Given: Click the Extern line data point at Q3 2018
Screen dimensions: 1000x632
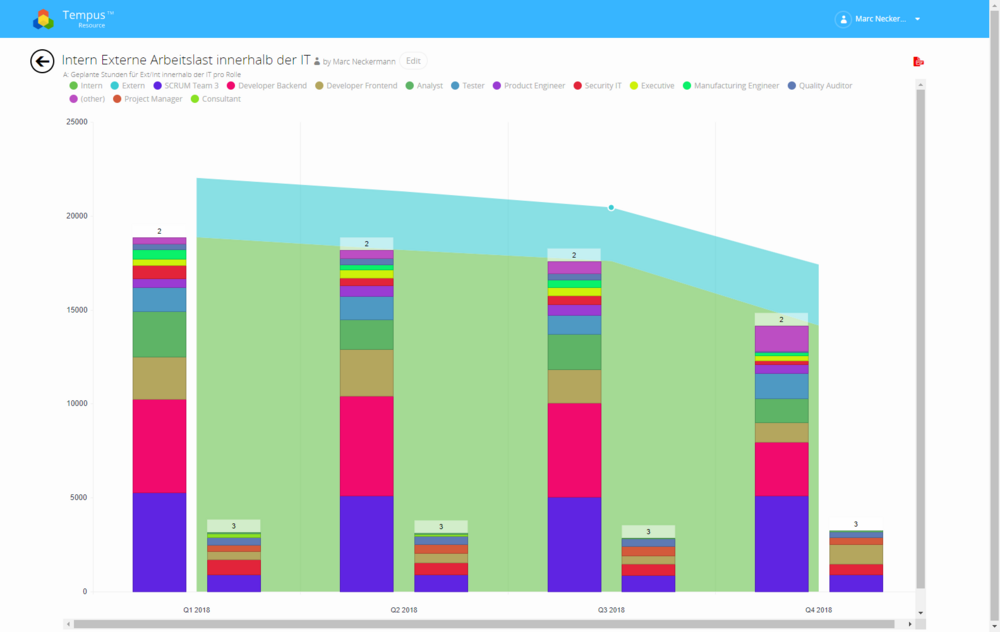Looking at the screenshot, I should pos(611,208).
